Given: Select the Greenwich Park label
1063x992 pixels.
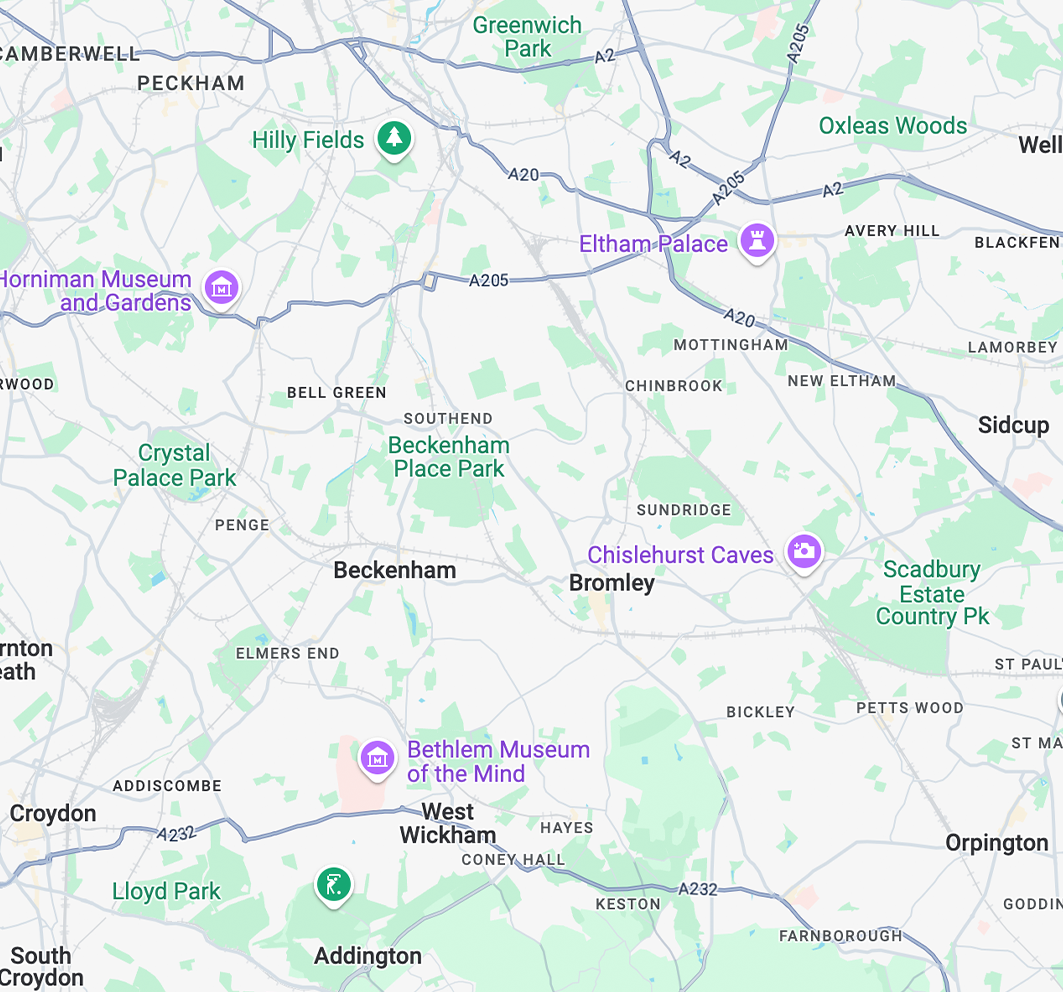Looking at the screenshot, I should click(527, 37).
